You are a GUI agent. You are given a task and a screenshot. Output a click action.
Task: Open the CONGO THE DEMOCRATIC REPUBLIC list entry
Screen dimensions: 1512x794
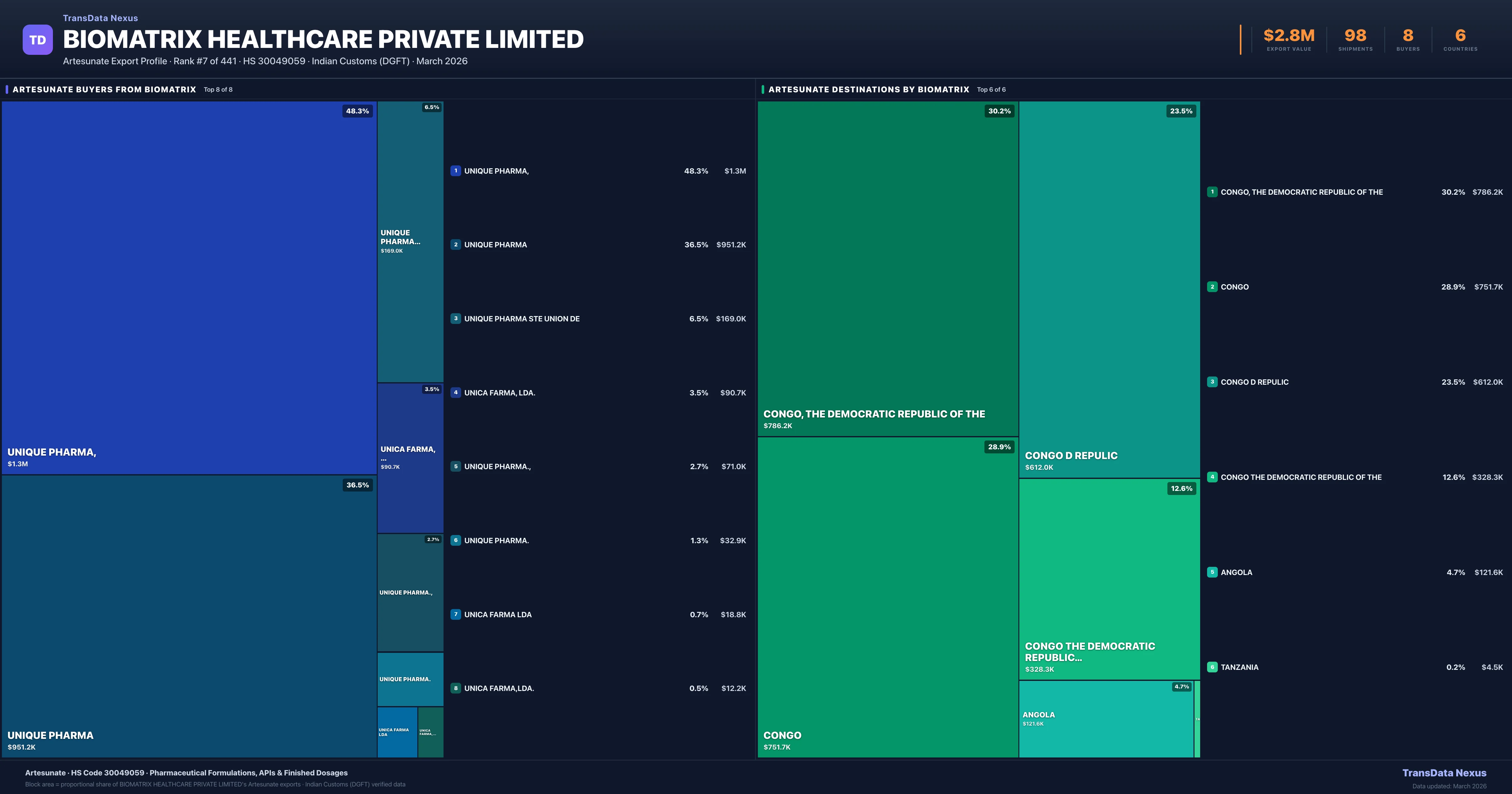tap(1301, 477)
